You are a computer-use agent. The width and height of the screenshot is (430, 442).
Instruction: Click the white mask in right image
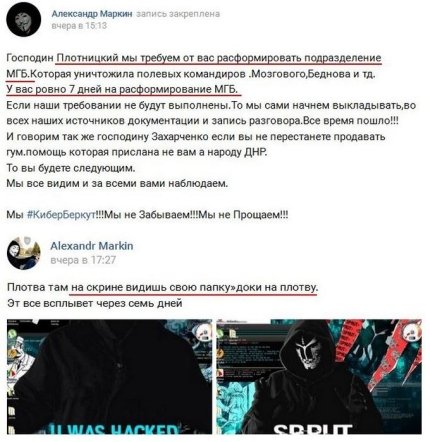[x=308, y=352]
